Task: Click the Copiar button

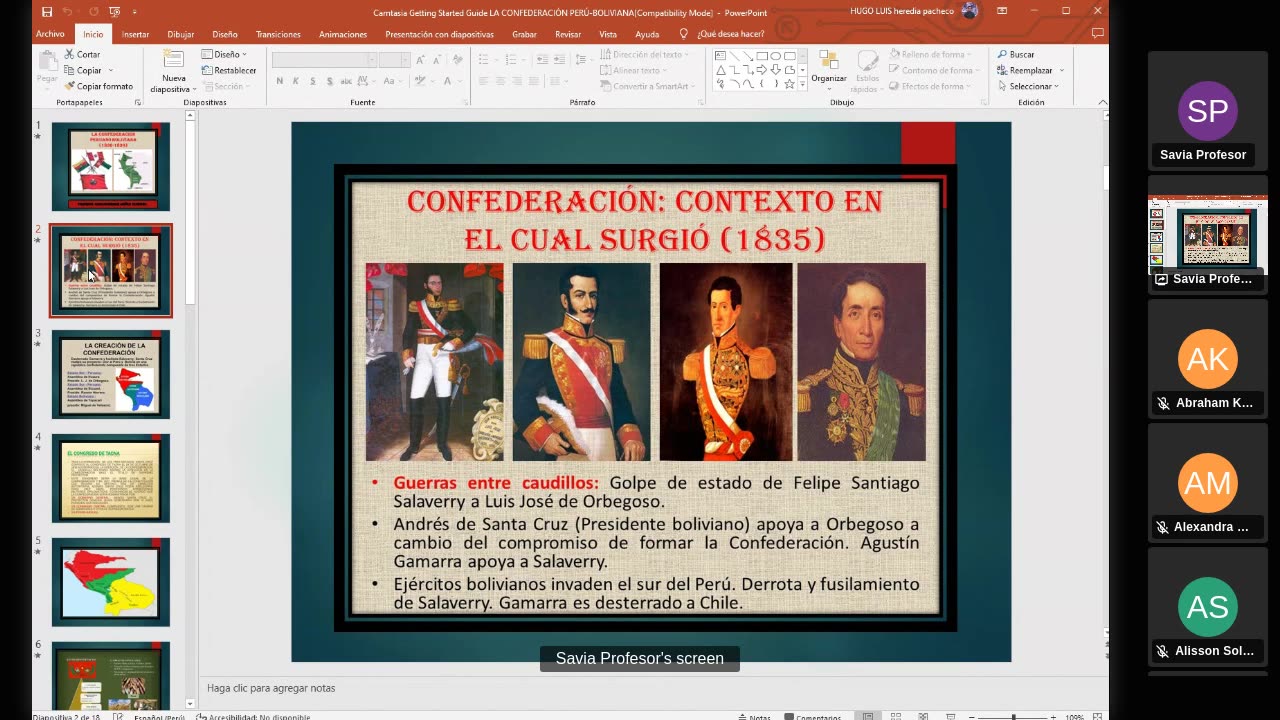Action: tap(83, 70)
